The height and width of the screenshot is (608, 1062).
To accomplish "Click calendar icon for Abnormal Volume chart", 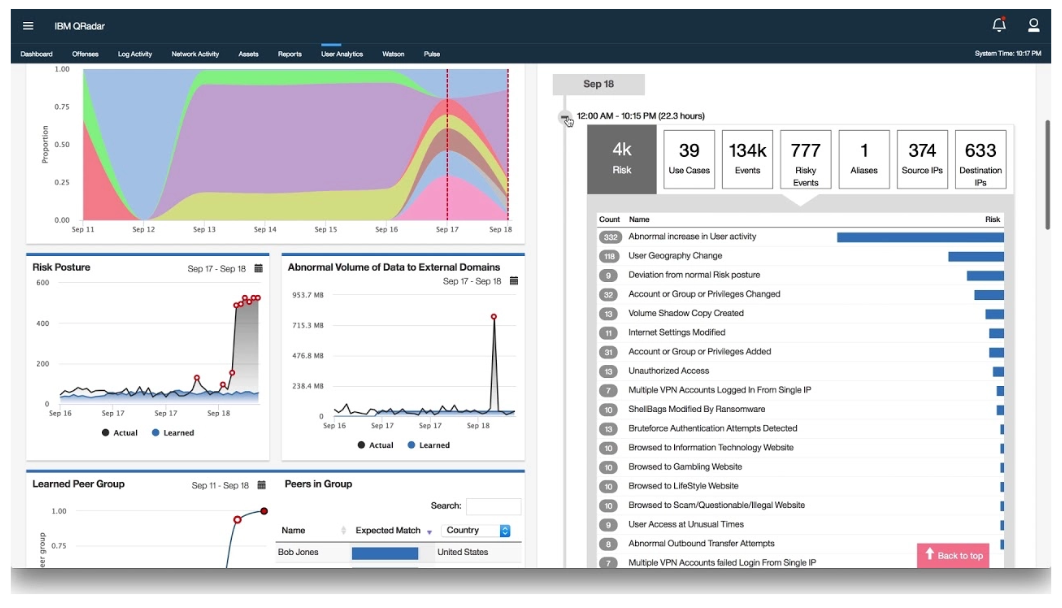I will tap(514, 282).
